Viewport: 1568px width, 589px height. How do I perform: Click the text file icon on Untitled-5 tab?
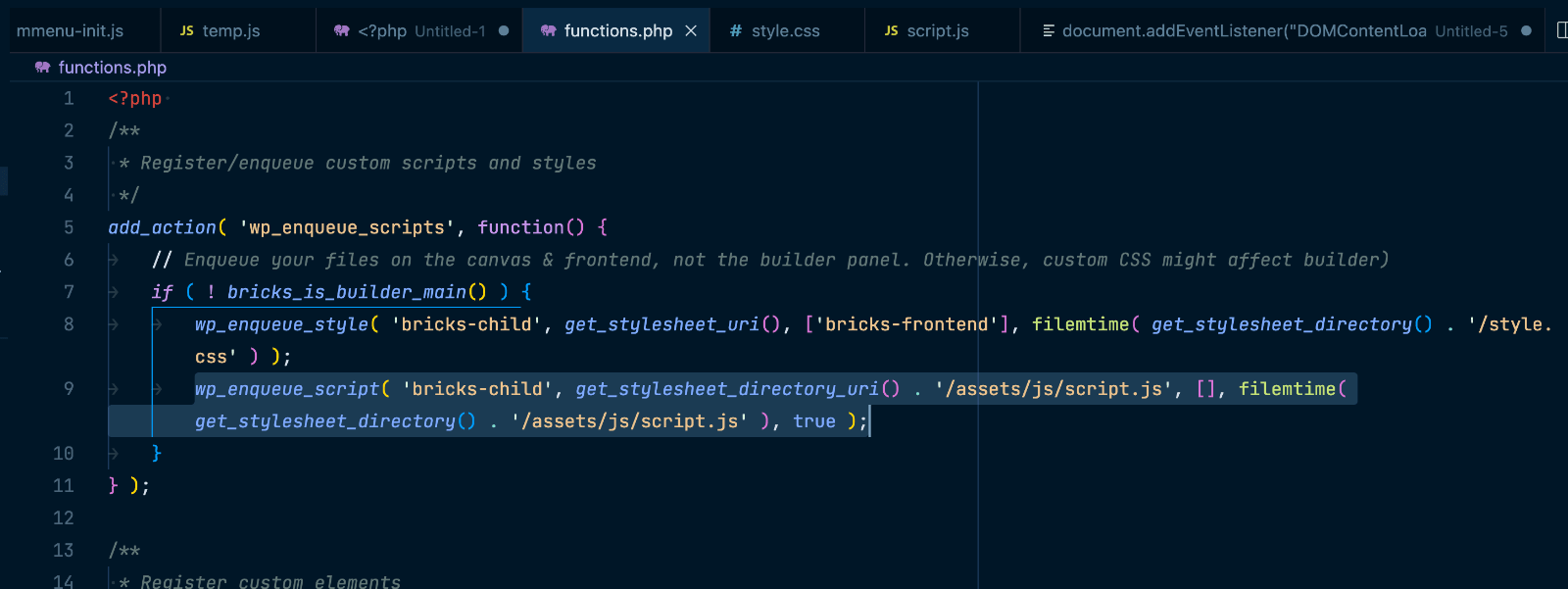(1049, 30)
